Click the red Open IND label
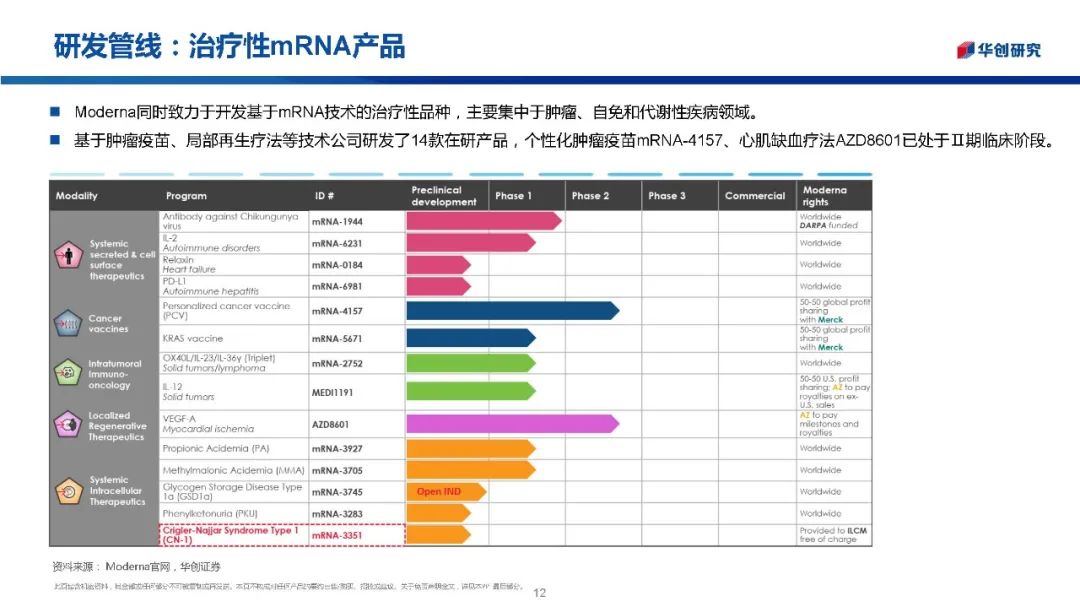 tap(439, 492)
